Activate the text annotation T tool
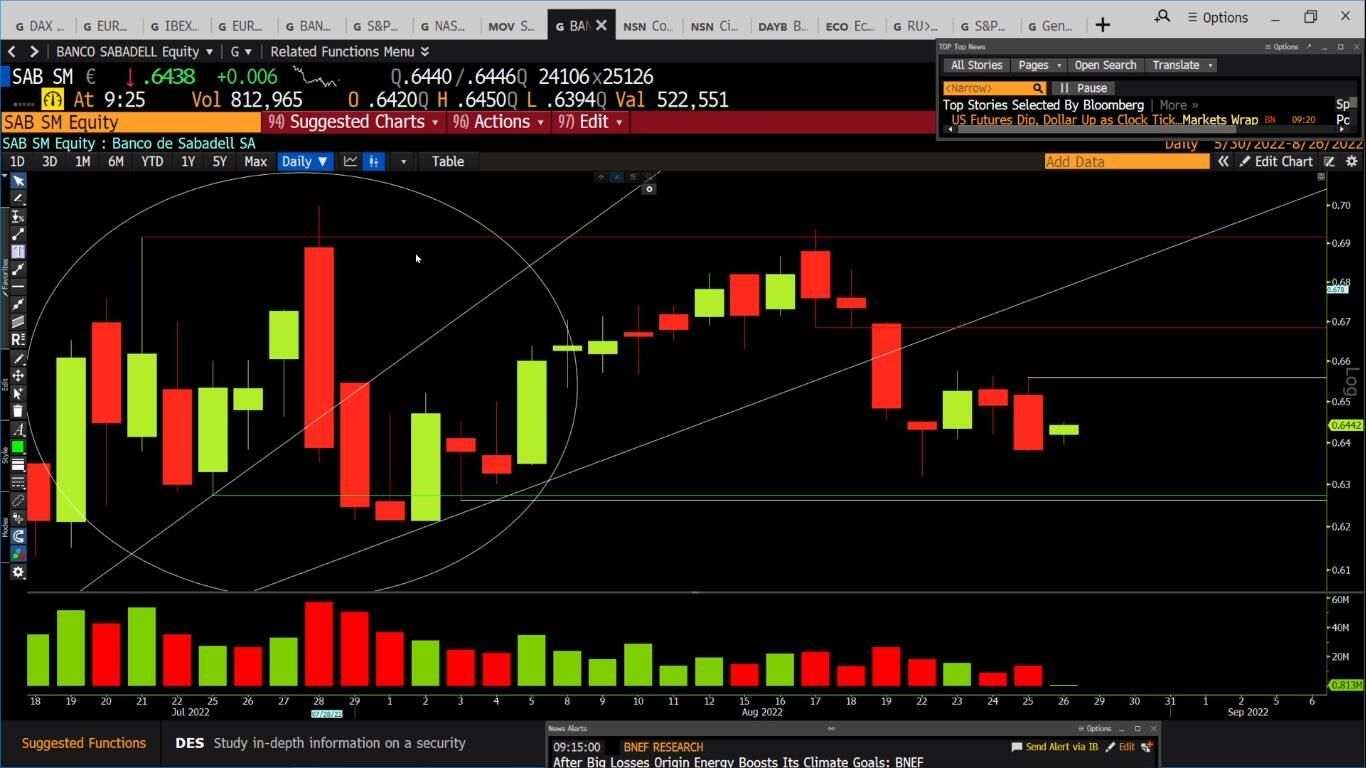The height and width of the screenshot is (768, 1366). (18, 252)
